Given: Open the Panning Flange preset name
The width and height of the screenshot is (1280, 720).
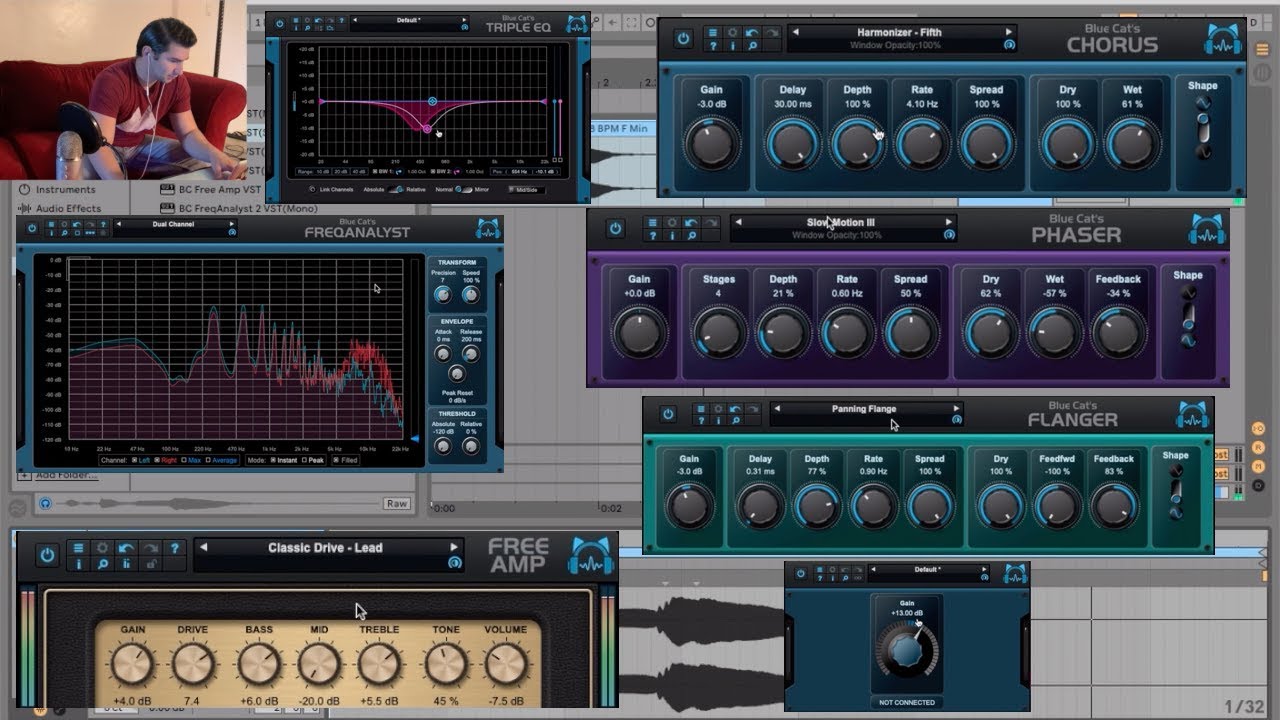Looking at the screenshot, I should (864, 408).
